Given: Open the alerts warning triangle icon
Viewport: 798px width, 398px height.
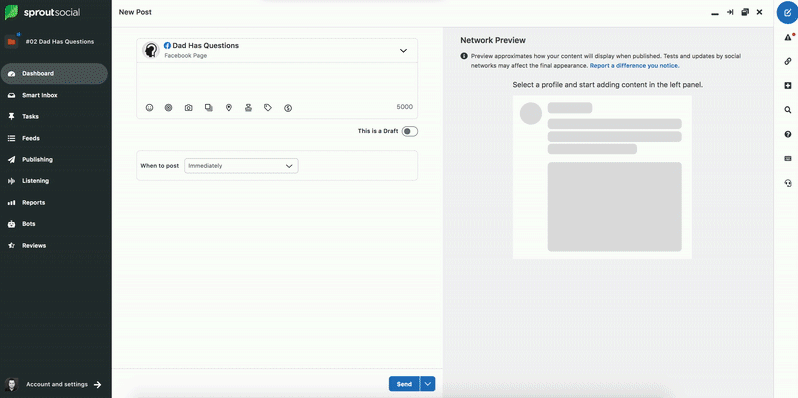Looking at the screenshot, I should (788, 37).
